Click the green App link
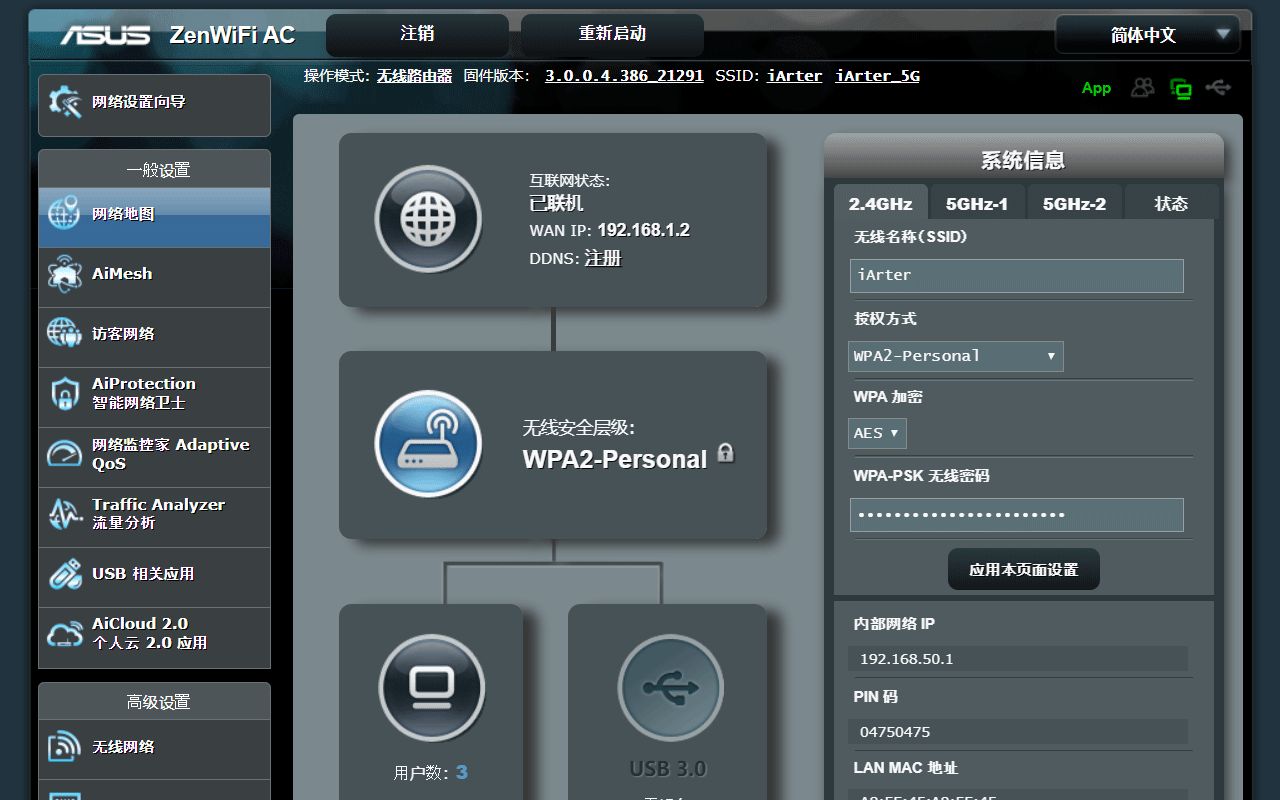Viewport: 1280px width, 800px height. pyautogui.click(x=1096, y=88)
